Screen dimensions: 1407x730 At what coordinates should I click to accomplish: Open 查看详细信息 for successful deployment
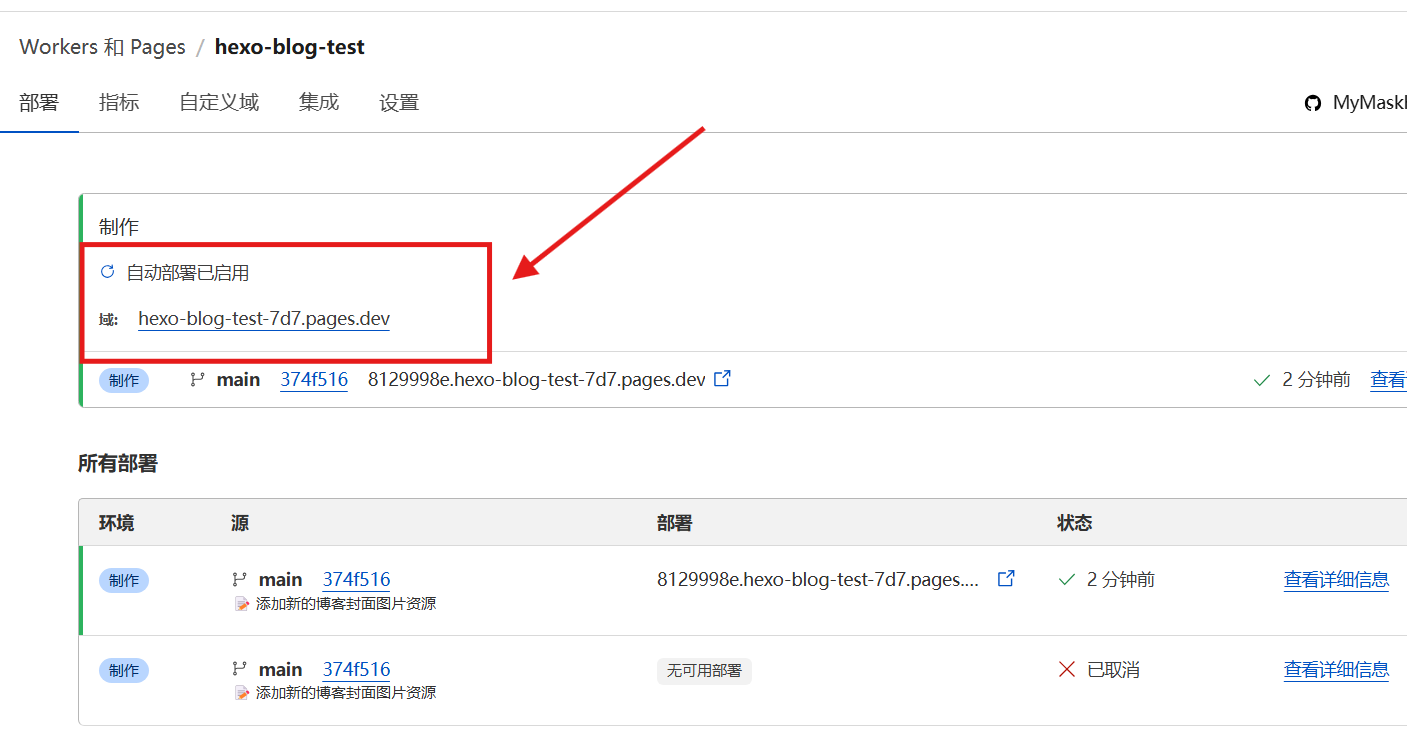(x=1336, y=579)
